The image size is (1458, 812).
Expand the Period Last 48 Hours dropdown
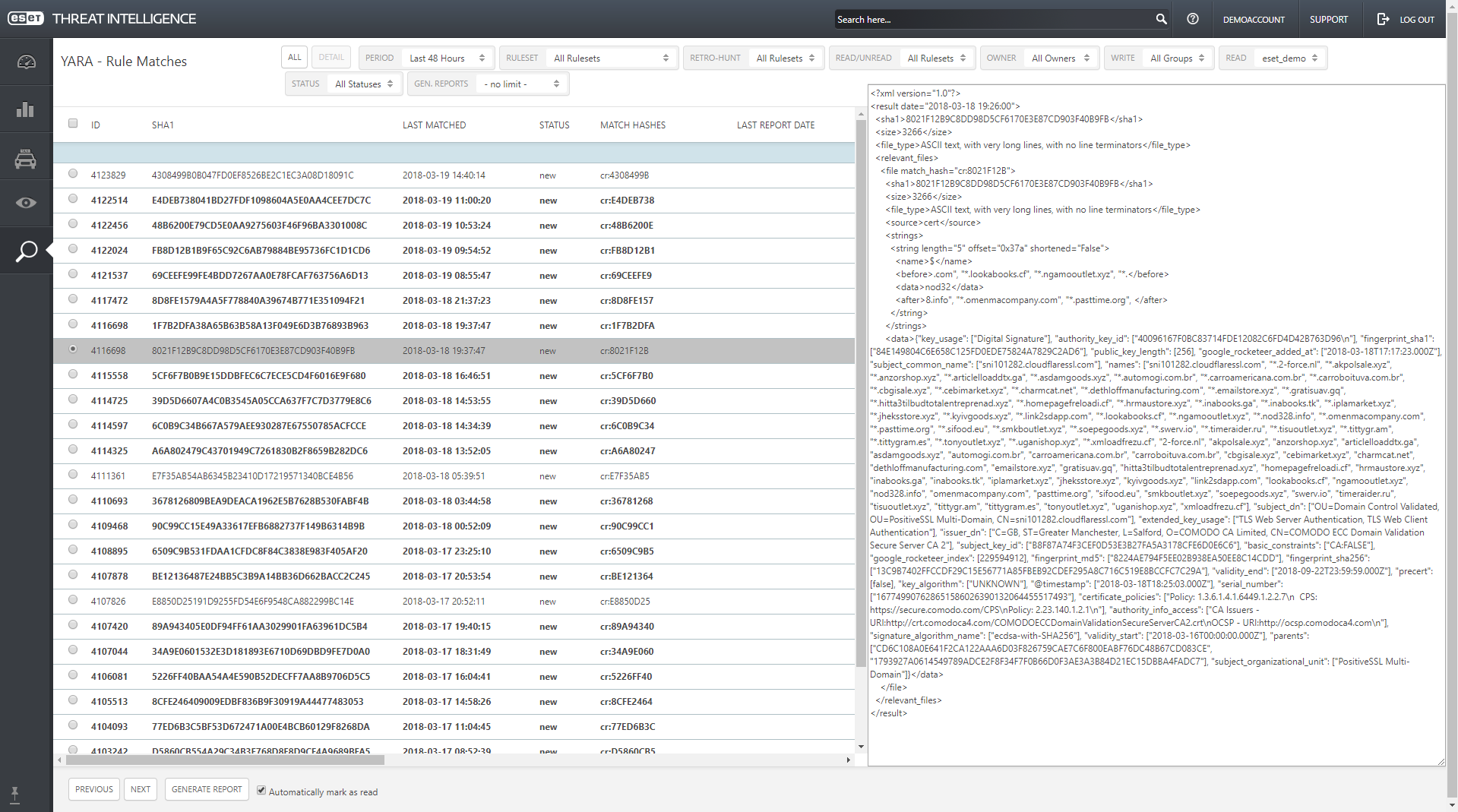click(x=447, y=58)
